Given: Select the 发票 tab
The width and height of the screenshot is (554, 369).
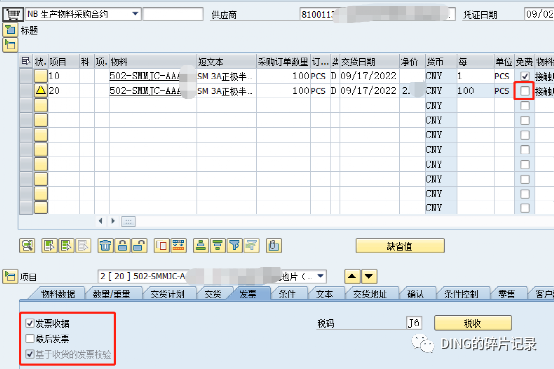Looking at the screenshot, I should [248, 294].
